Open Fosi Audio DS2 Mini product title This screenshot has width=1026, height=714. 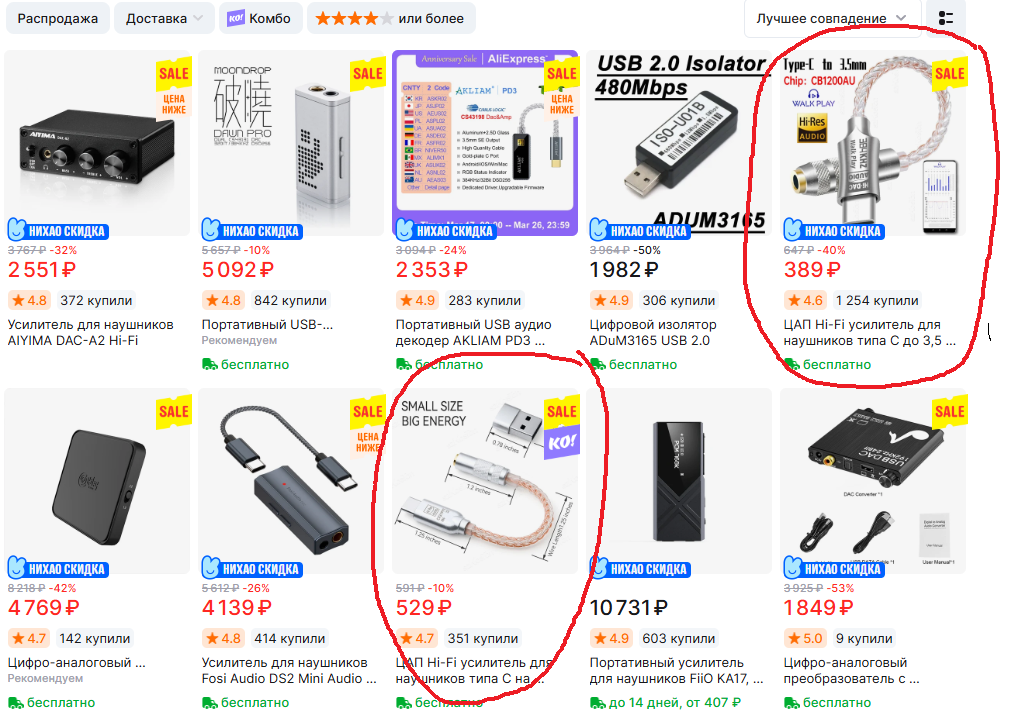tap(289, 671)
